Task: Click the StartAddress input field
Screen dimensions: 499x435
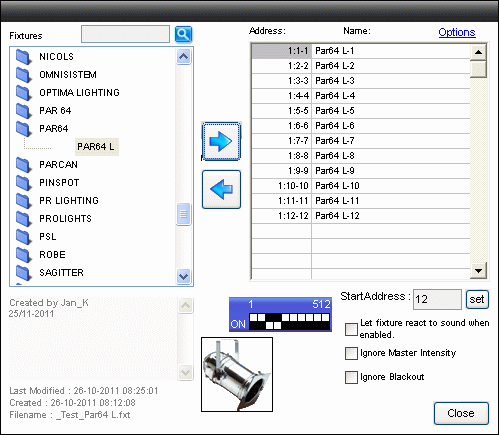Action: coord(437,299)
